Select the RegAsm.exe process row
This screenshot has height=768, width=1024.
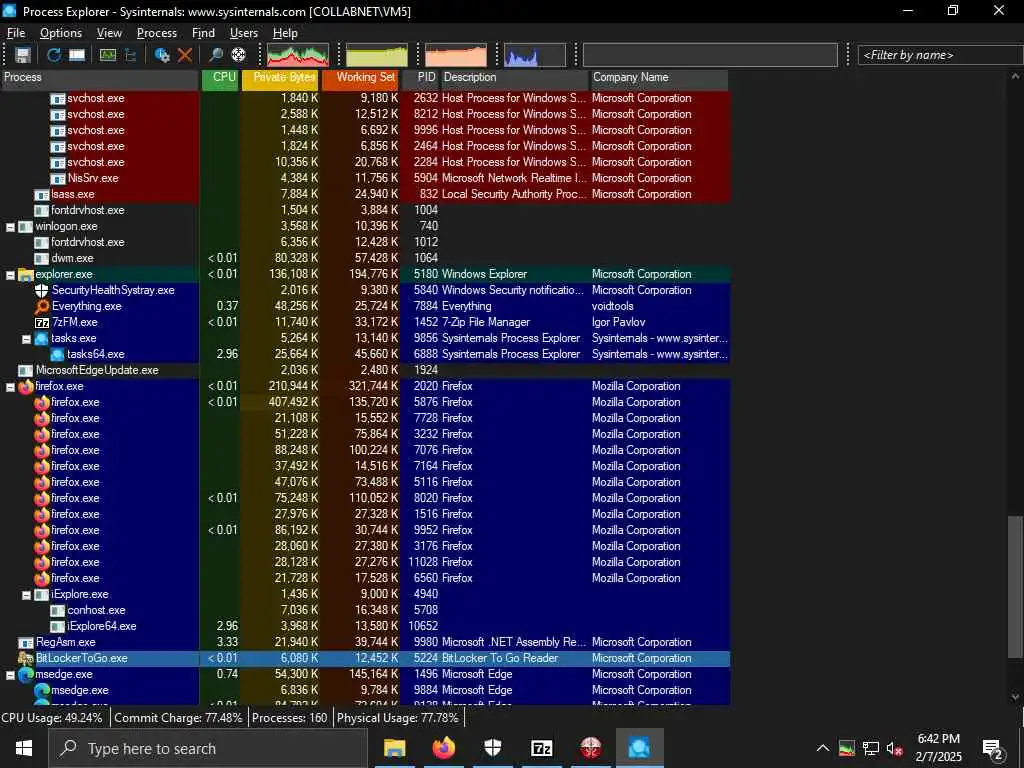pos(365,642)
